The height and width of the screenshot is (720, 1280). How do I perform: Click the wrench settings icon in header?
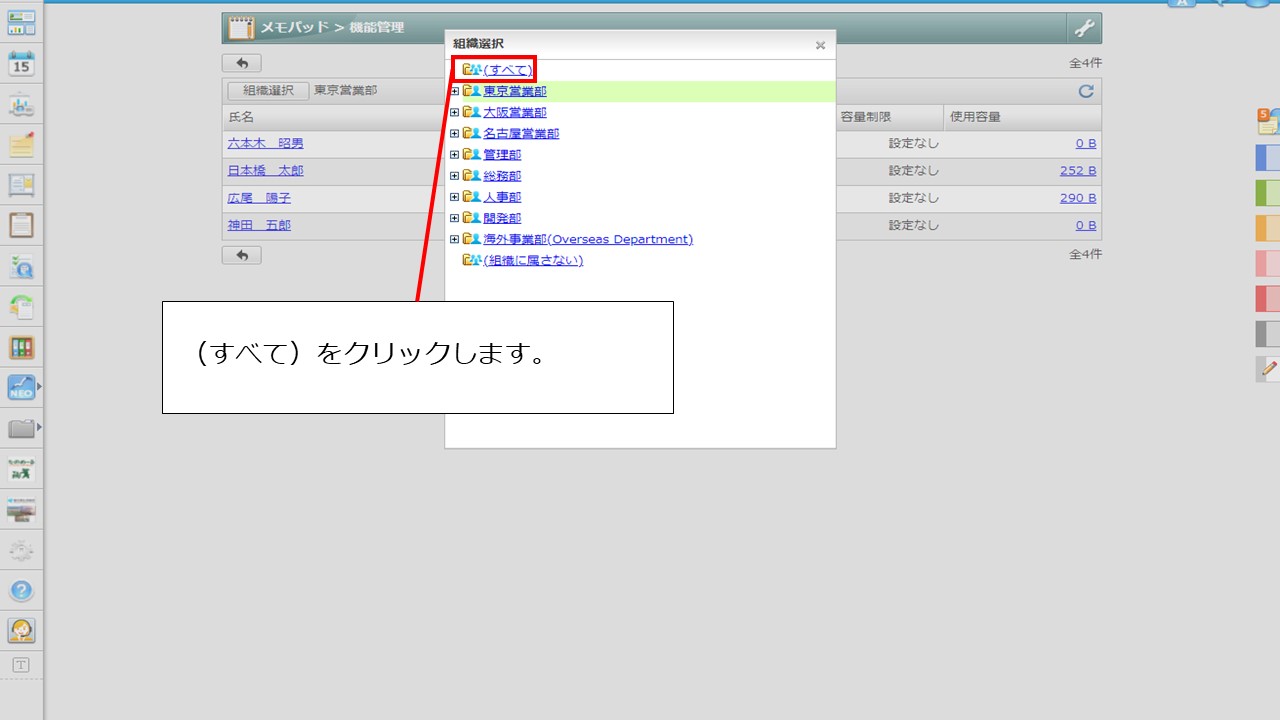[x=1084, y=28]
